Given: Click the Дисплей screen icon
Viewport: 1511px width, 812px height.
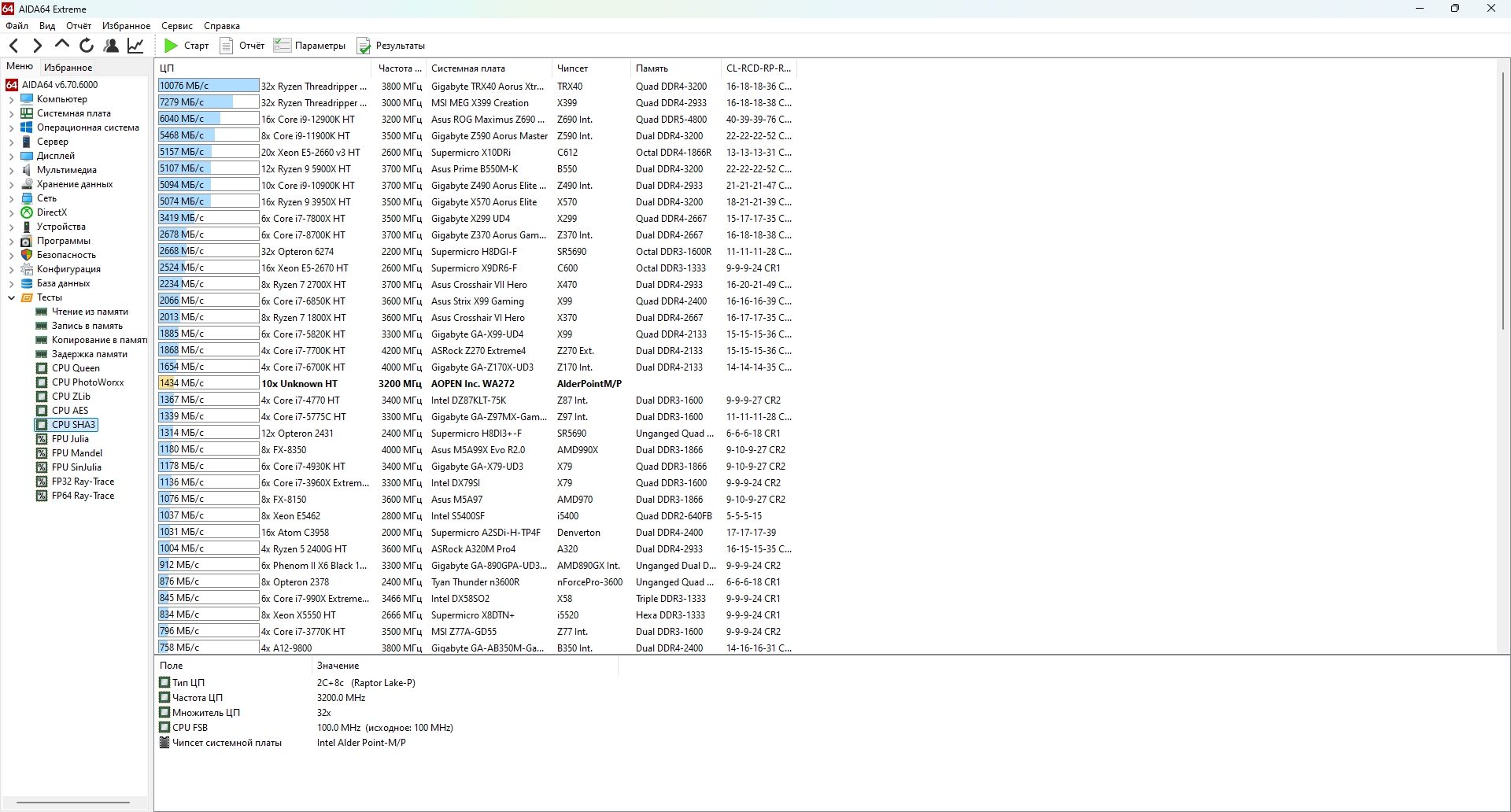Looking at the screenshot, I should (27, 156).
